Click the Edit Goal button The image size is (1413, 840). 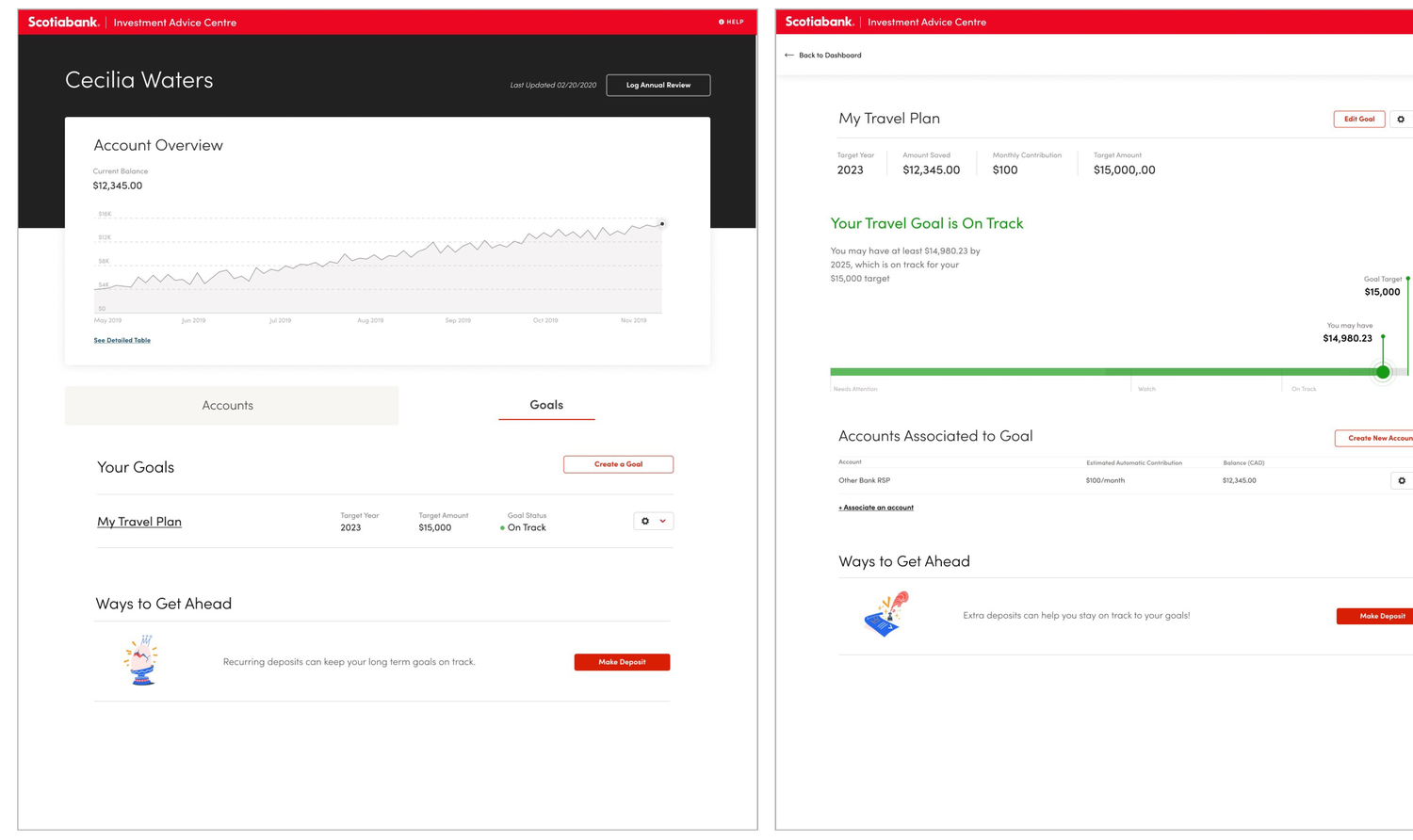pyautogui.click(x=1358, y=119)
